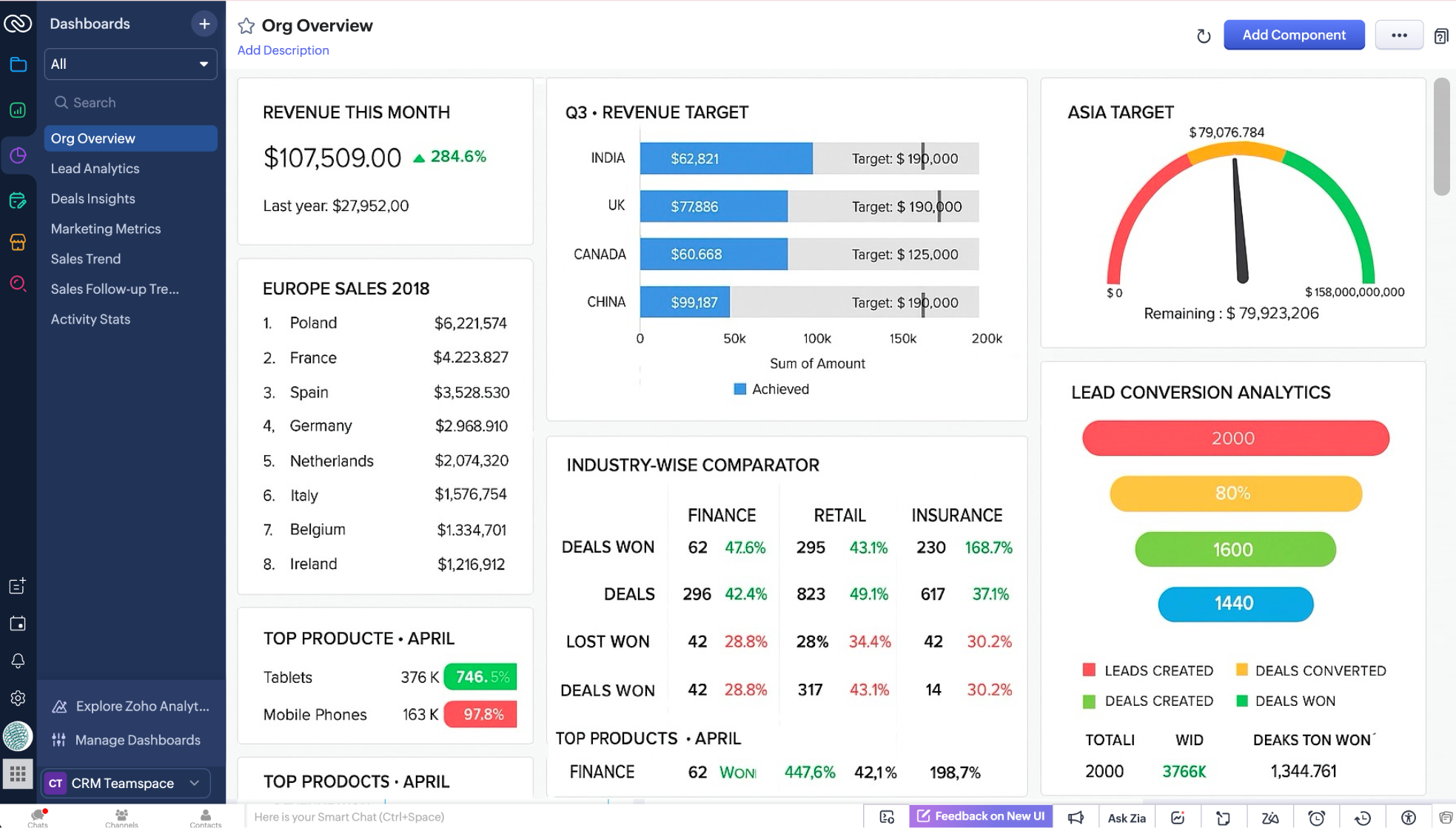Open the calendar icon in left rail

[x=18, y=624]
